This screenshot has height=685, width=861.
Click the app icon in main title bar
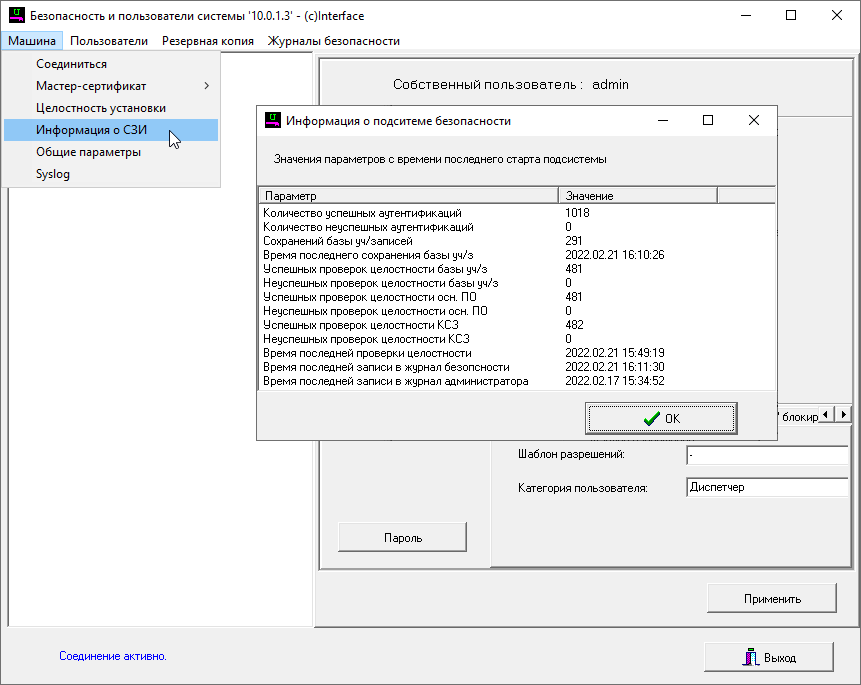pyautogui.click(x=16, y=16)
